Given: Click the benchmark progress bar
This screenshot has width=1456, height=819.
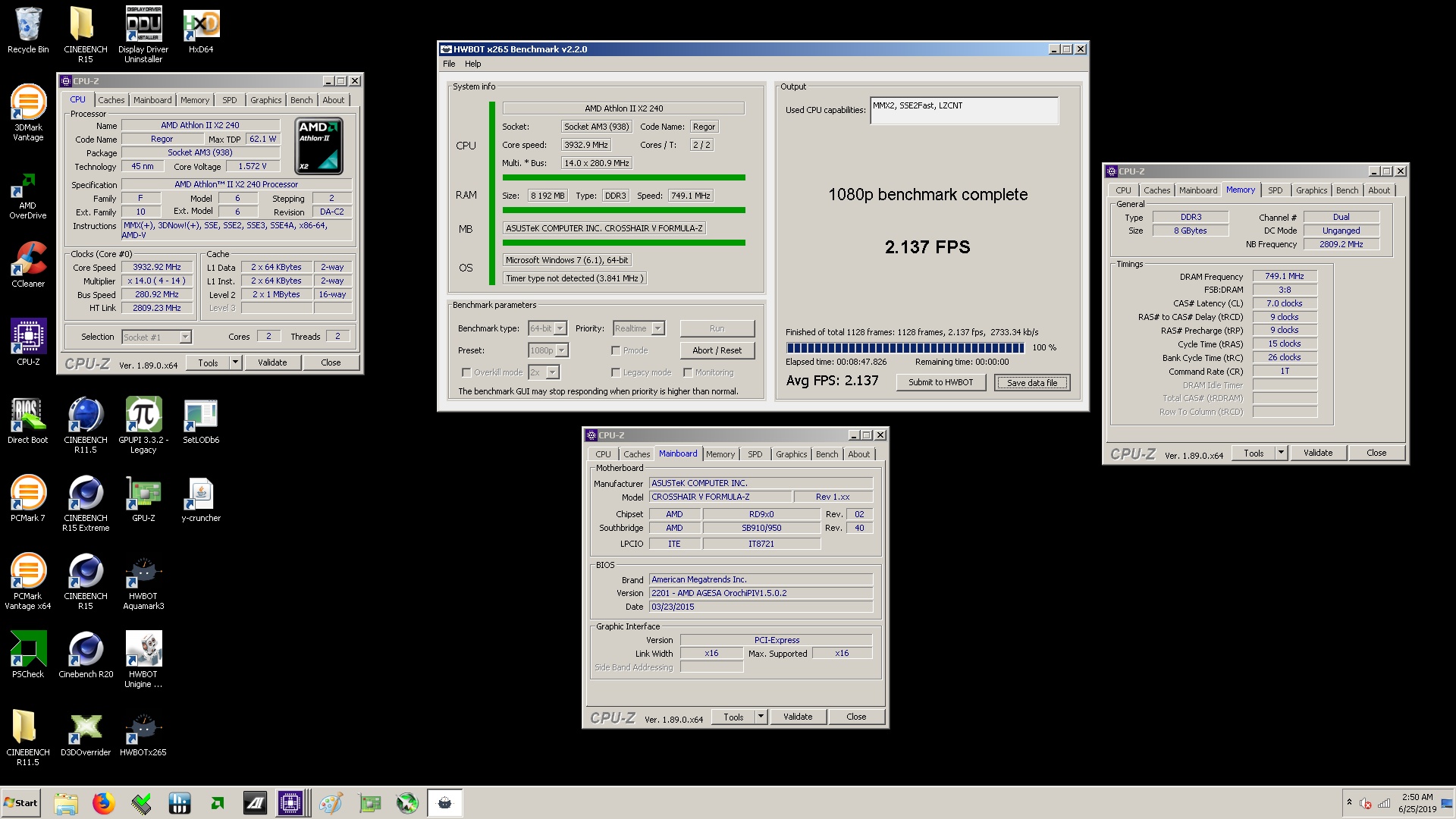Looking at the screenshot, I should [905, 347].
